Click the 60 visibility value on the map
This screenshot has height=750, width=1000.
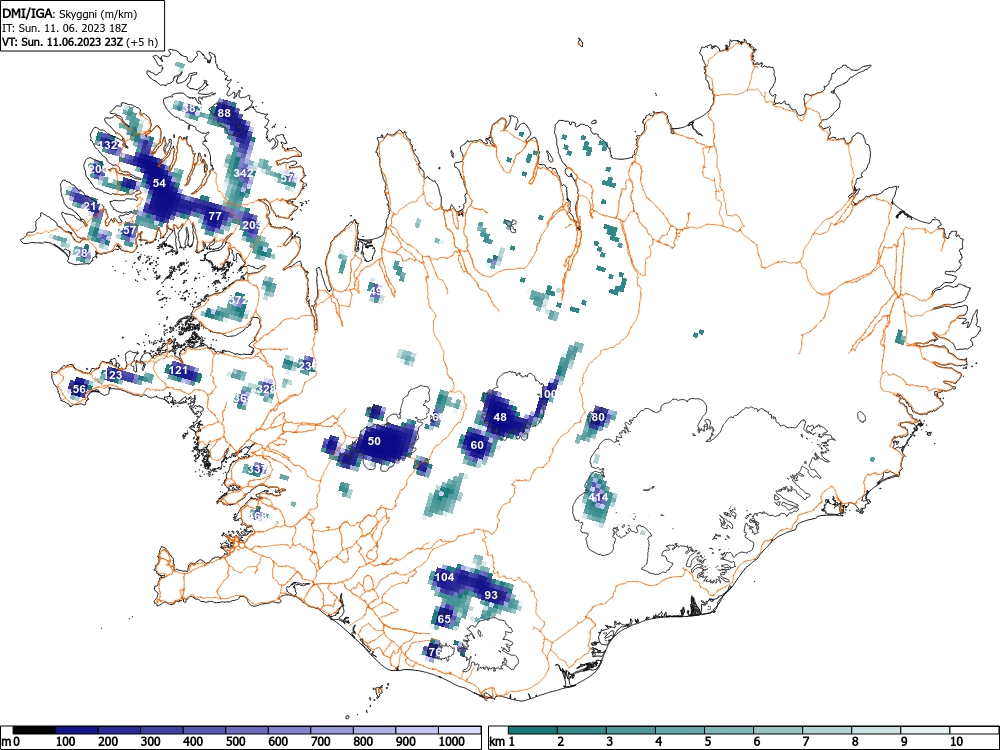478,445
